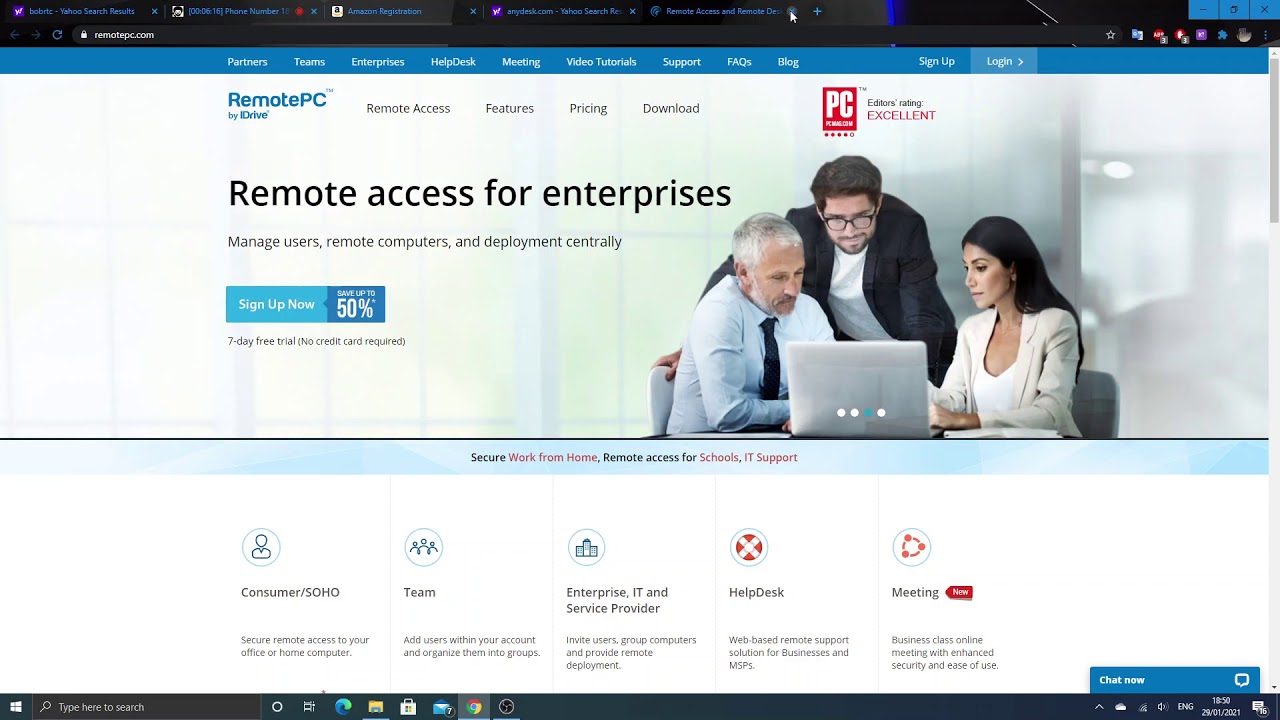The image size is (1280, 720).
Task: Click the volume speaker tray icon
Action: (x=1162, y=707)
